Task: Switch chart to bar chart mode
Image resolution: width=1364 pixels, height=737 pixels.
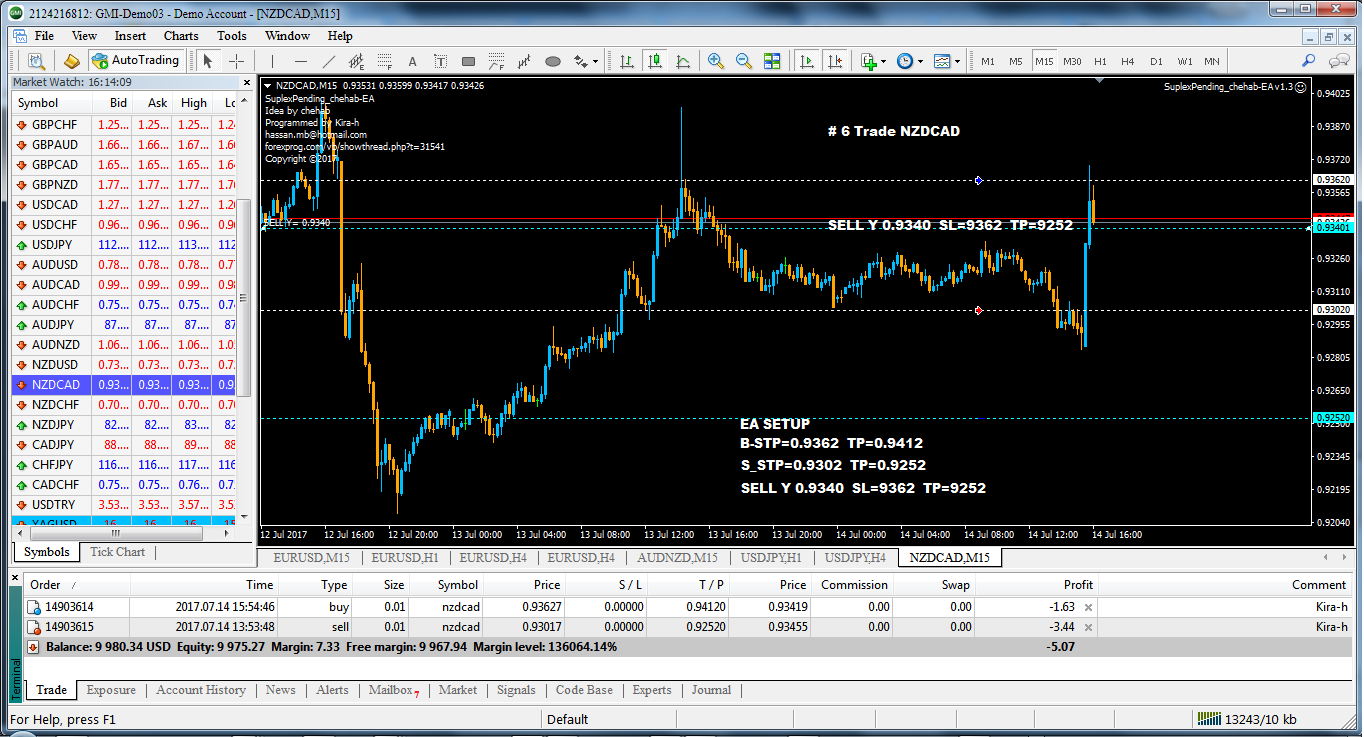Action: [x=627, y=61]
